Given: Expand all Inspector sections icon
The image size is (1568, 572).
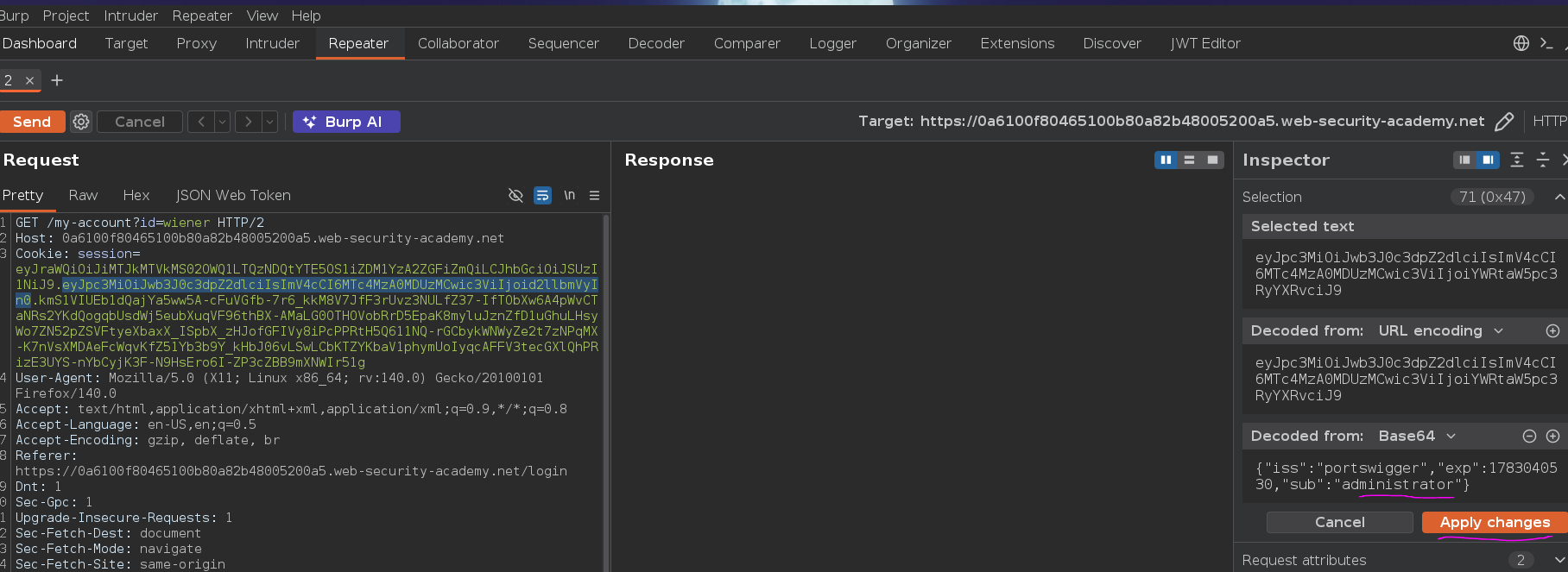Looking at the screenshot, I should pos(1517,160).
